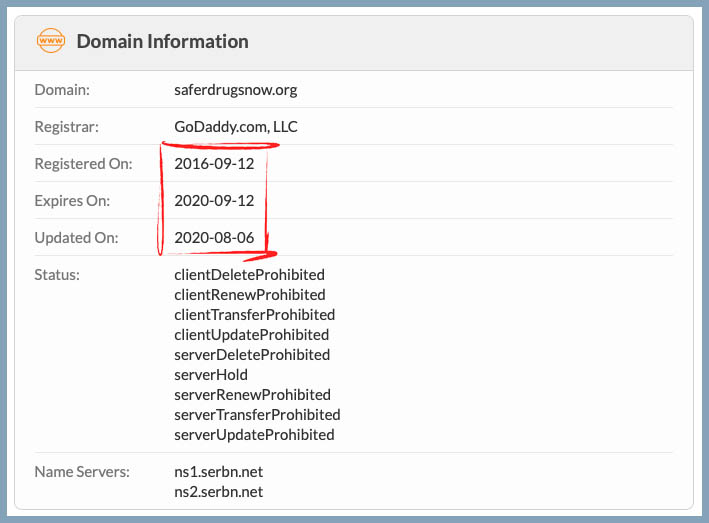Select the GoDaddy.com, LLC registrar text
This screenshot has height=523, width=709.
(x=235, y=127)
